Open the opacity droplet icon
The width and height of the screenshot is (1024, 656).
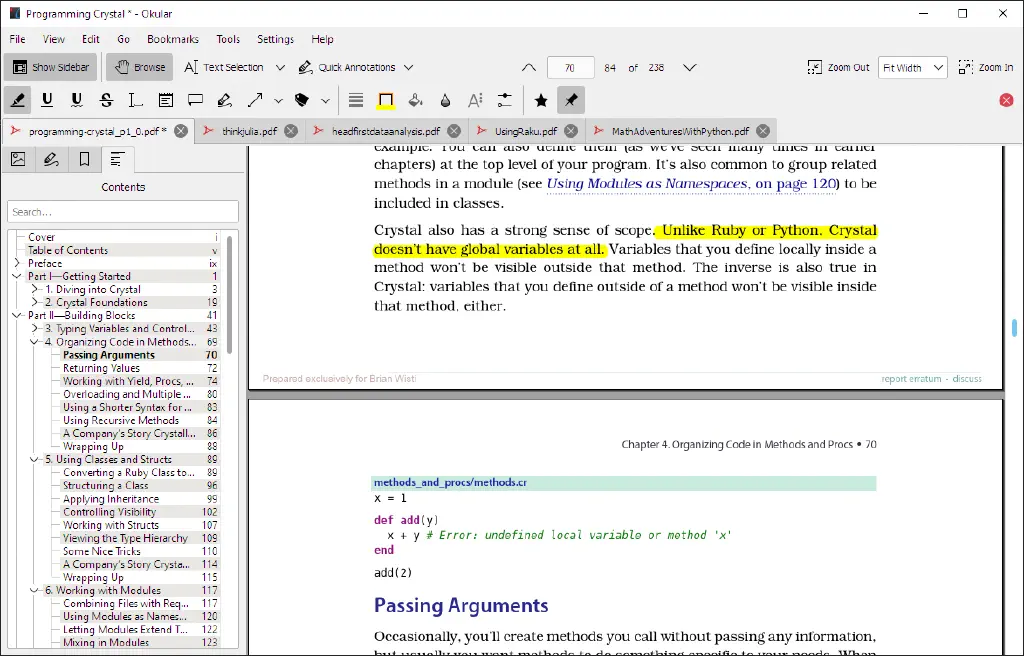445,100
